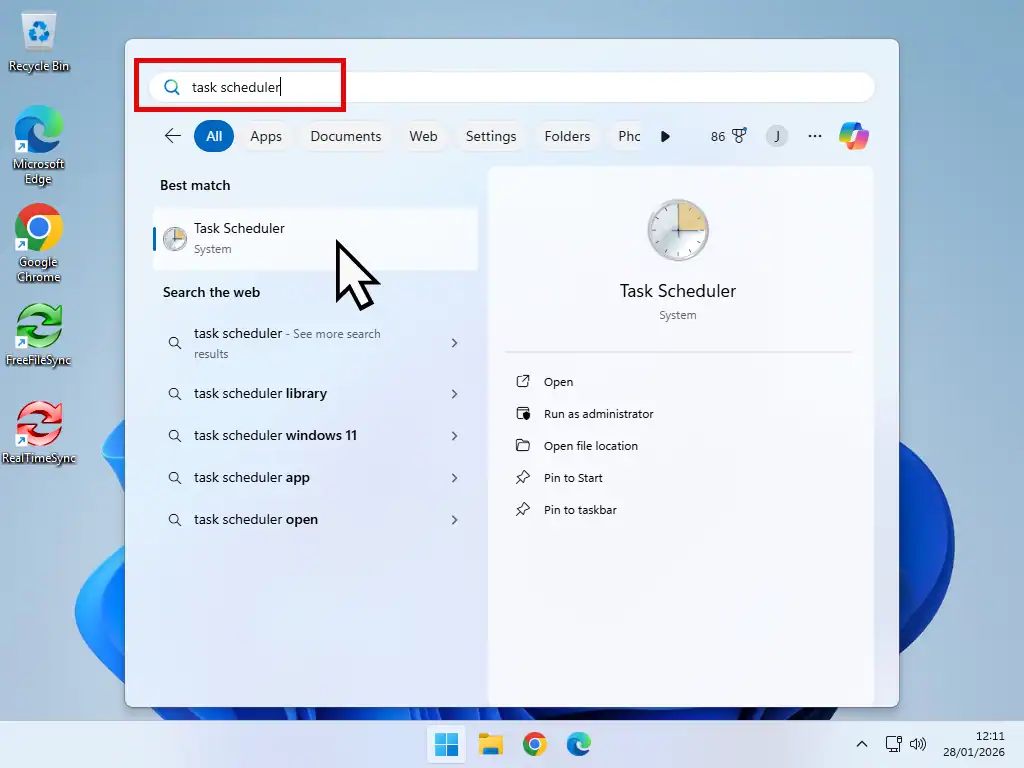Expand more search filter categories with the arrow
This screenshot has width=1024, height=768.
(666, 135)
